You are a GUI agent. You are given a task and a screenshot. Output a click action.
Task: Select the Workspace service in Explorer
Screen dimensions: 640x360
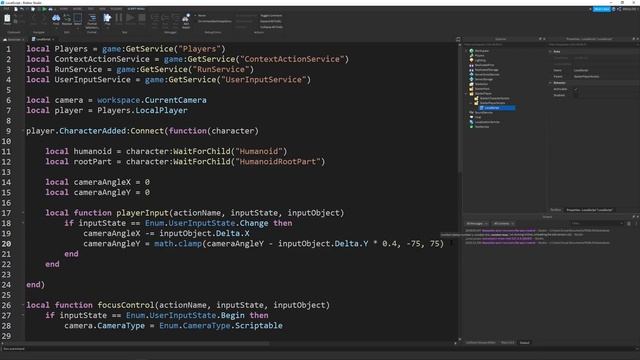(x=482, y=51)
